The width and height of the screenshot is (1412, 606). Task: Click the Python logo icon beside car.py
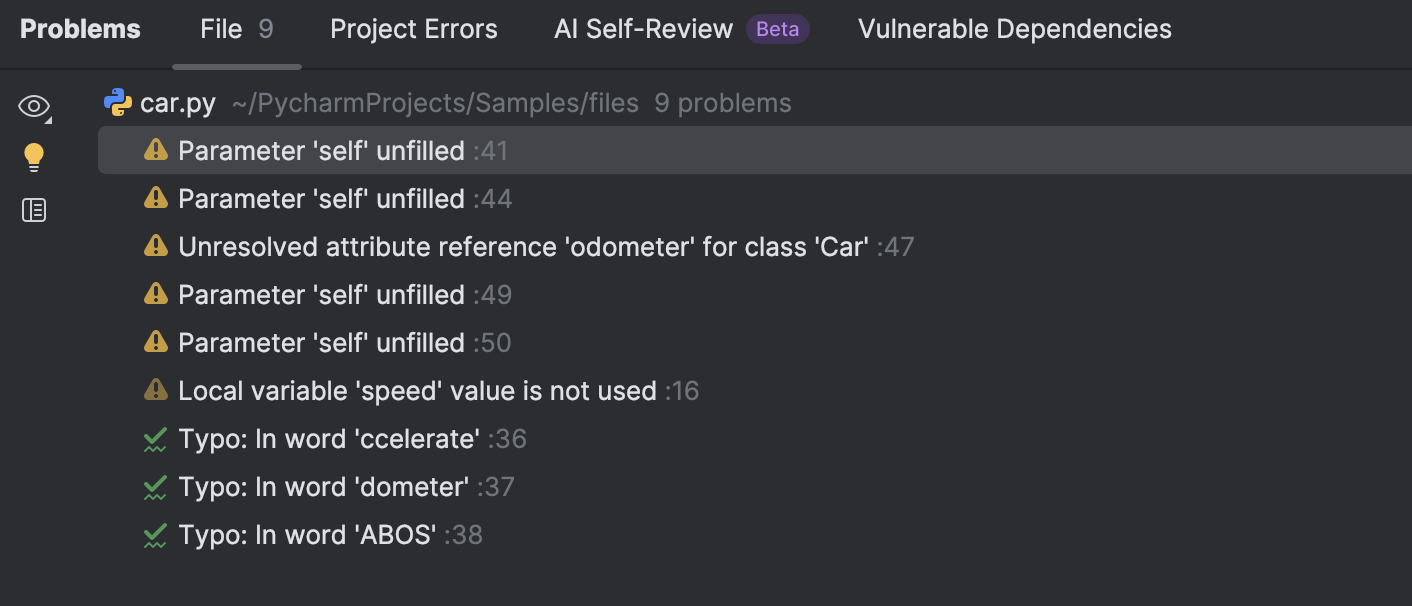point(117,102)
